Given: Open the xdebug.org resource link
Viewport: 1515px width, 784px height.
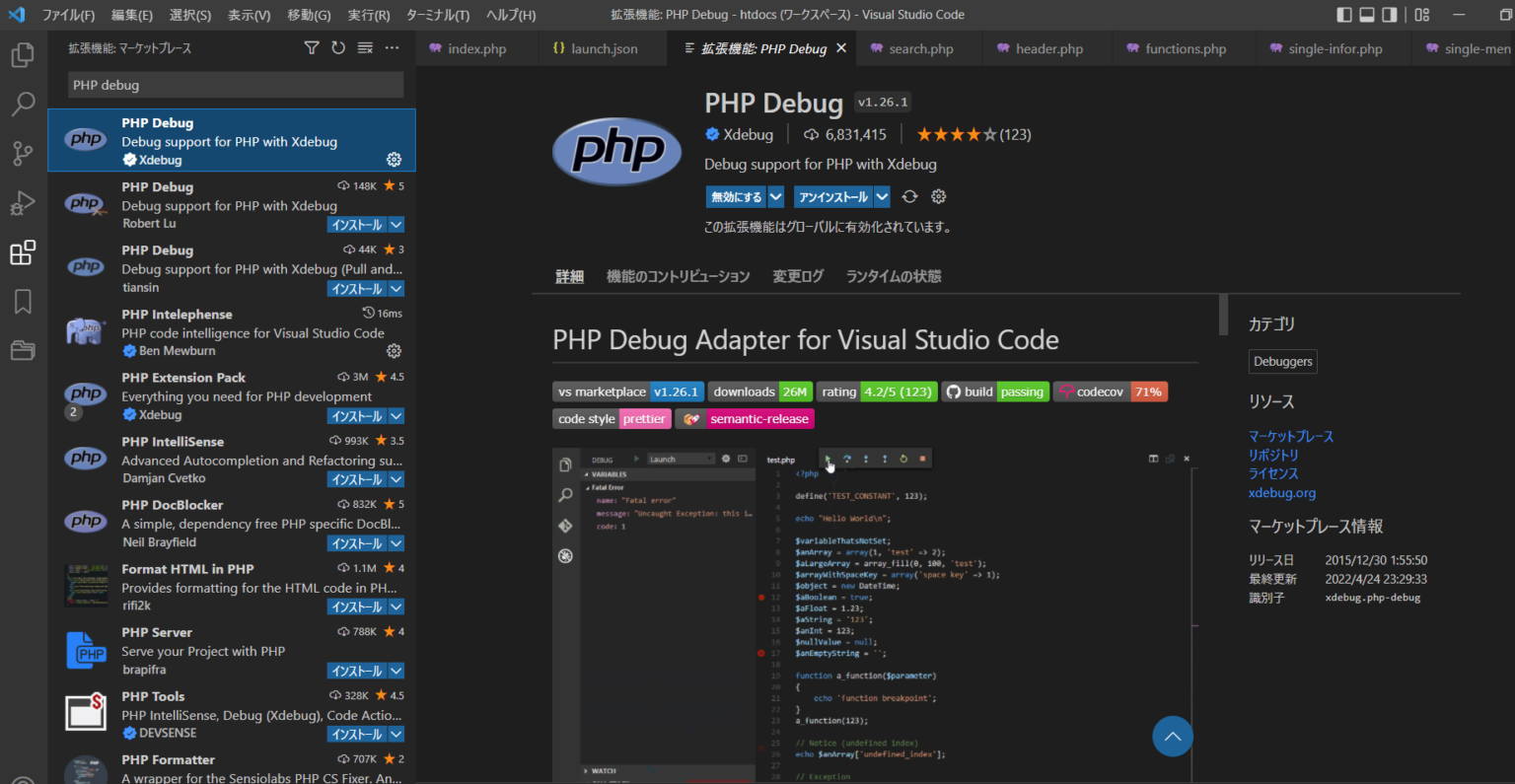Looking at the screenshot, I should [x=1281, y=492].
